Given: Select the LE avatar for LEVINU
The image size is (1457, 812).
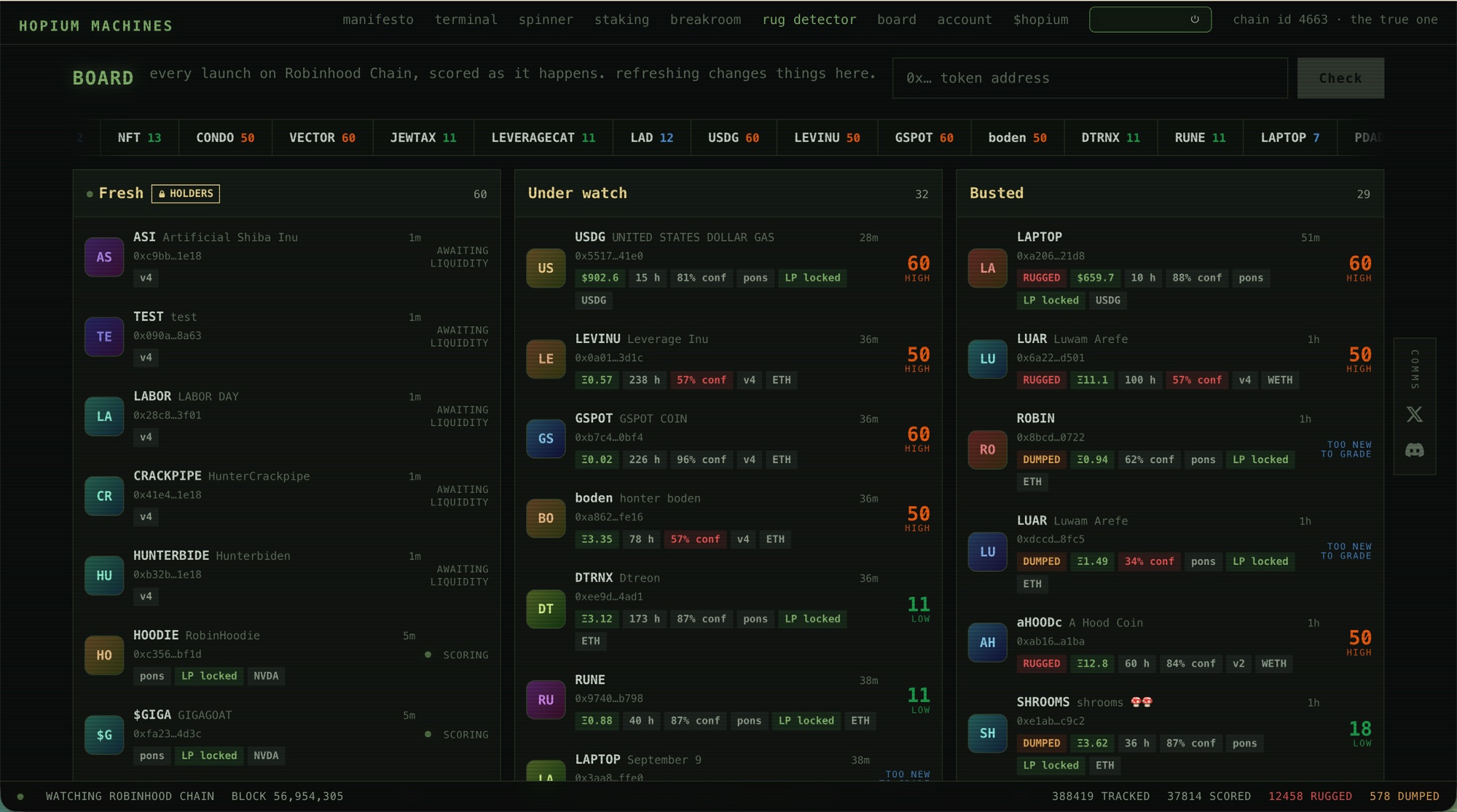Looking at the screenshot, I should (x=546, y=359).
